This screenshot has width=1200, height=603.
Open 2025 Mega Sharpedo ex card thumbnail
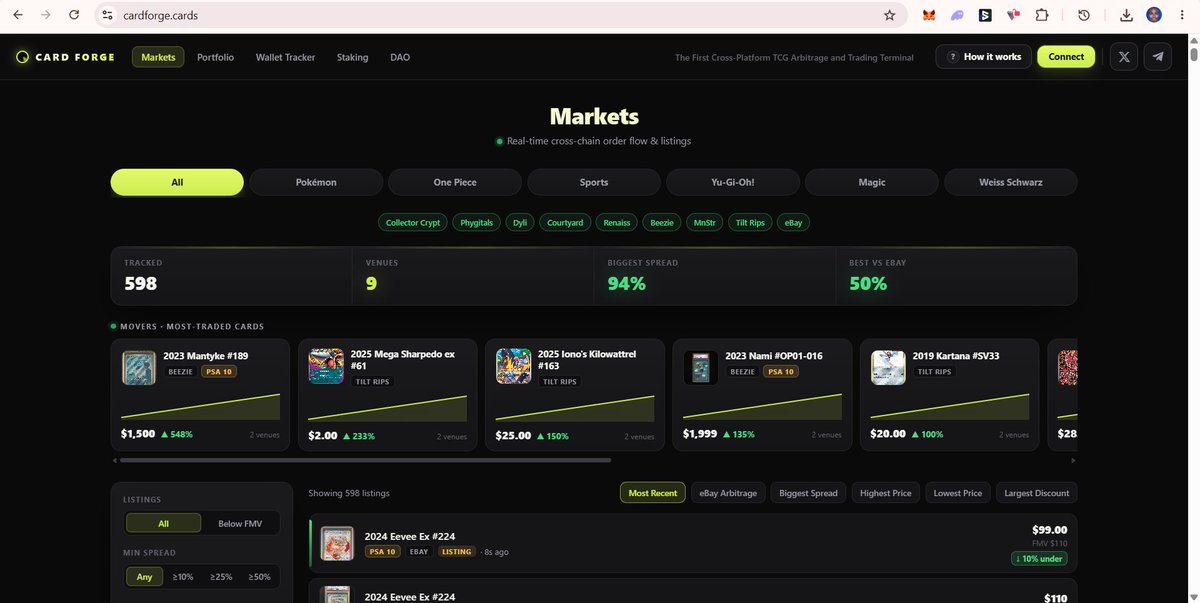coord(326,366)
